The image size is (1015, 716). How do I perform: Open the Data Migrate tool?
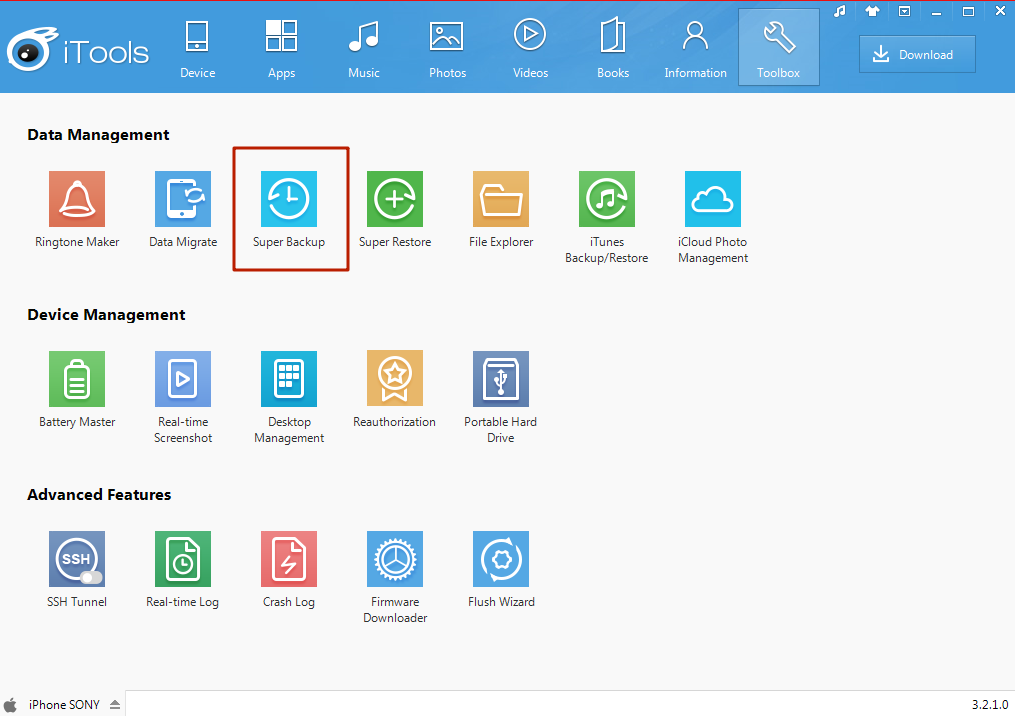click(x=183, y=199)
